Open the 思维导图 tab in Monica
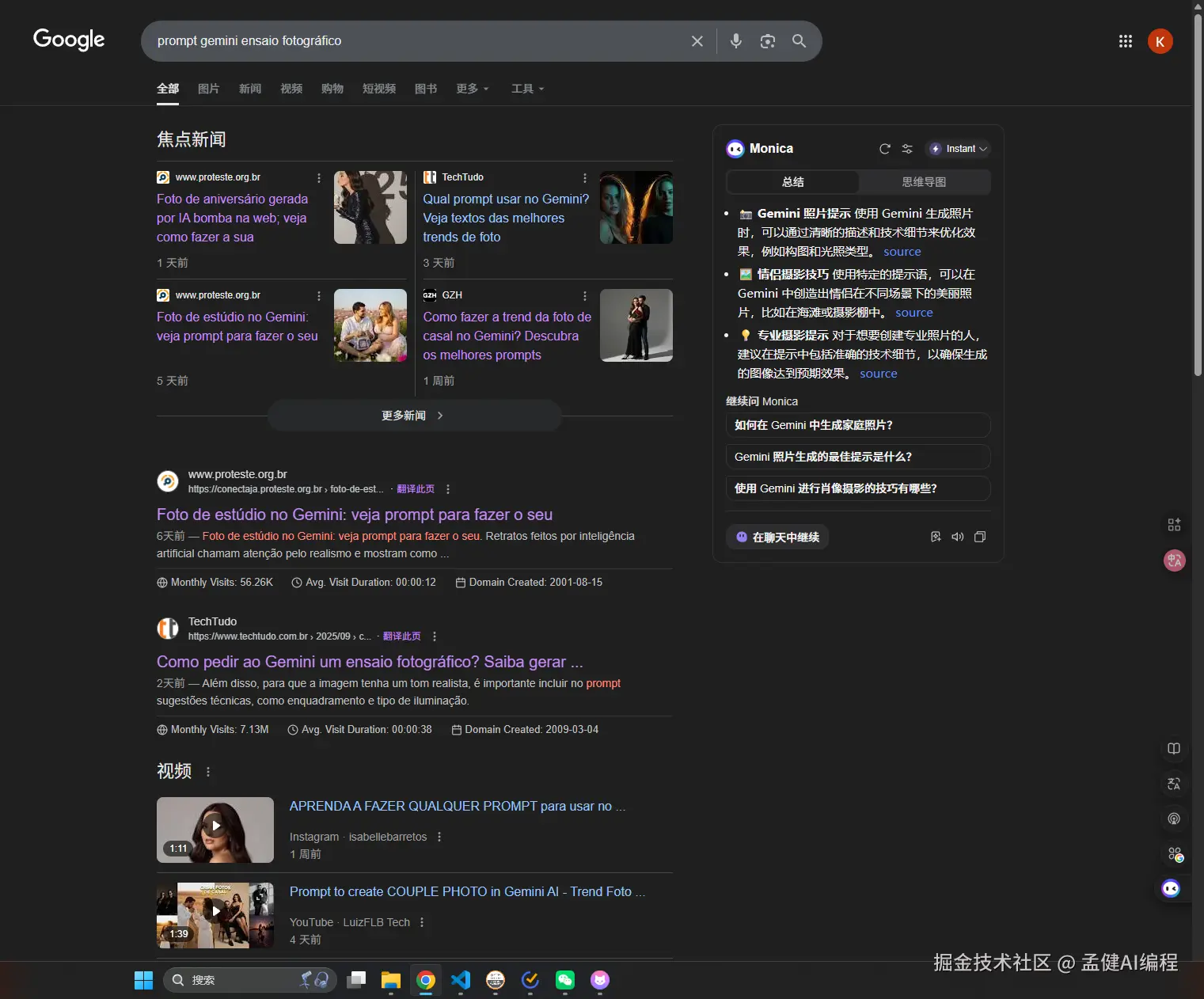The image size is (1204, 999). [x=924, y=182]
